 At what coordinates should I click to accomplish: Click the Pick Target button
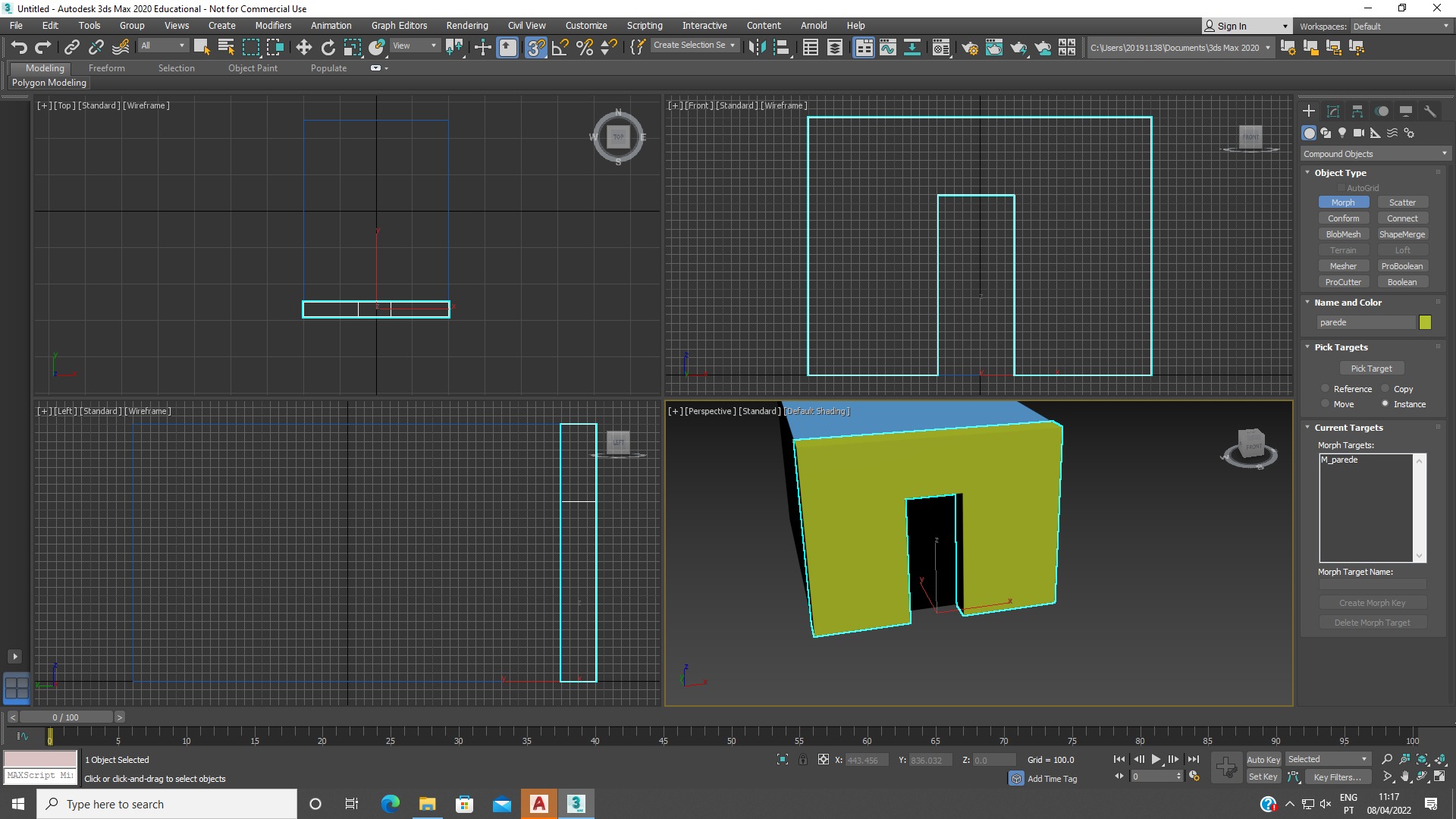(x=1371, y=369)
